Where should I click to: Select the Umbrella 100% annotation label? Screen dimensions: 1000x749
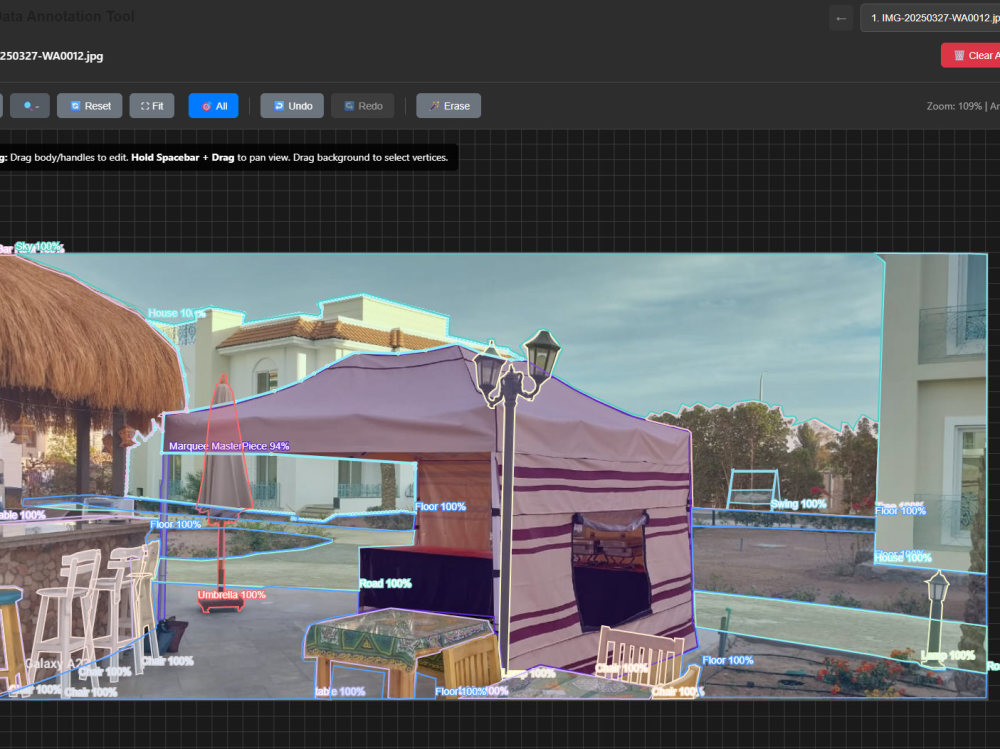pos(232,595)
